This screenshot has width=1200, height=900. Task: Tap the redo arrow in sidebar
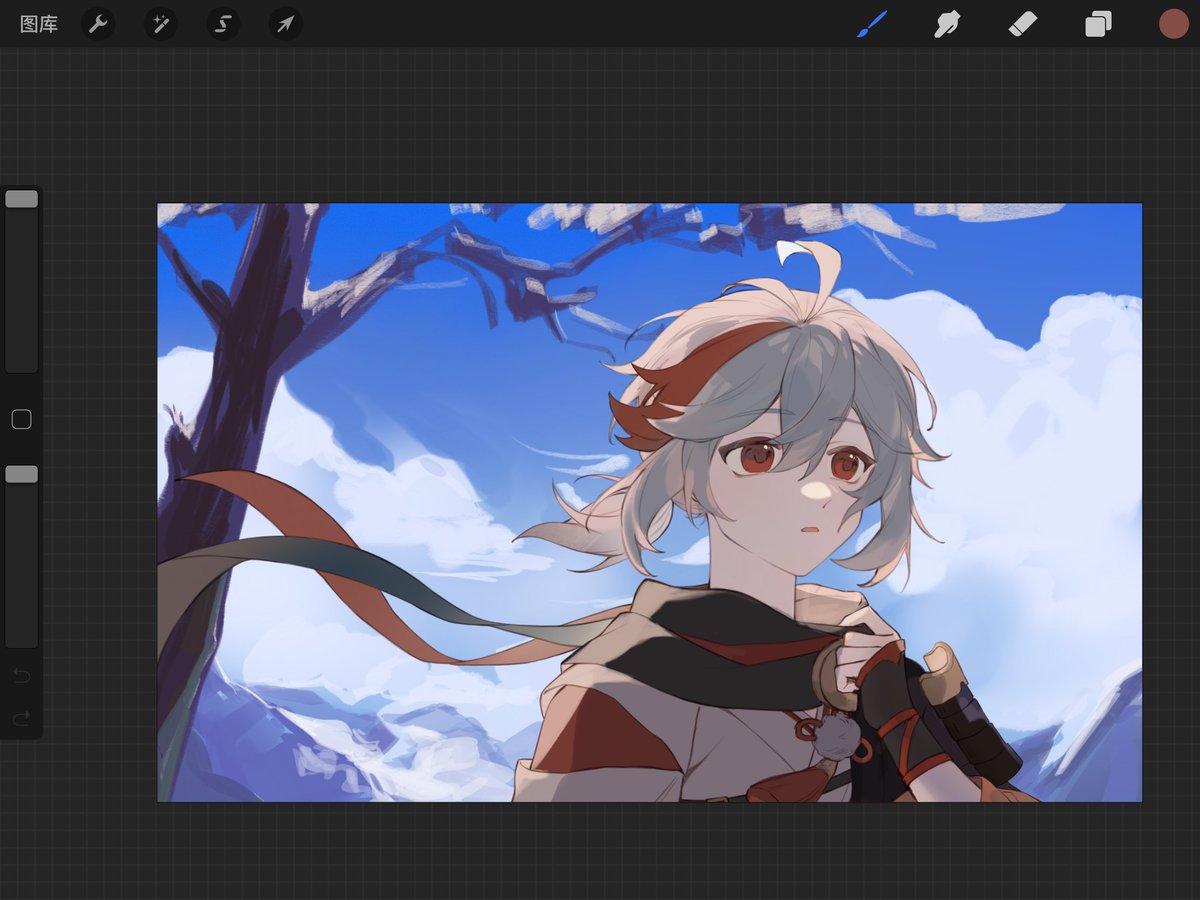pyautogui.click(x=21, y=719)
